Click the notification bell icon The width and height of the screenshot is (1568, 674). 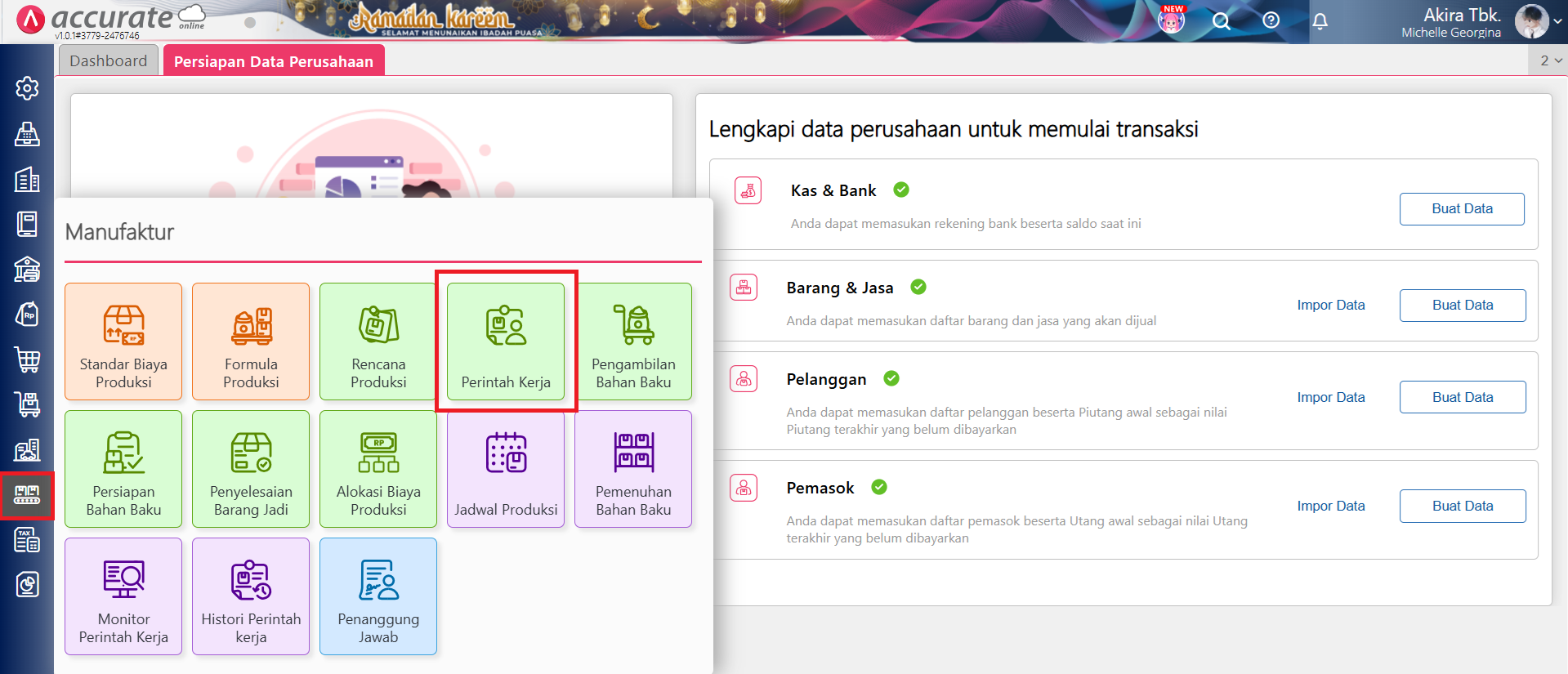[x=1320, y=21]
